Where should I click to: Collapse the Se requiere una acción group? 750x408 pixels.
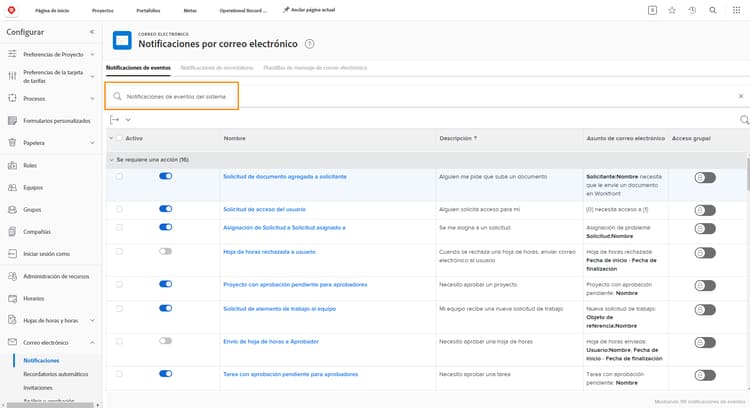(111, 159)
